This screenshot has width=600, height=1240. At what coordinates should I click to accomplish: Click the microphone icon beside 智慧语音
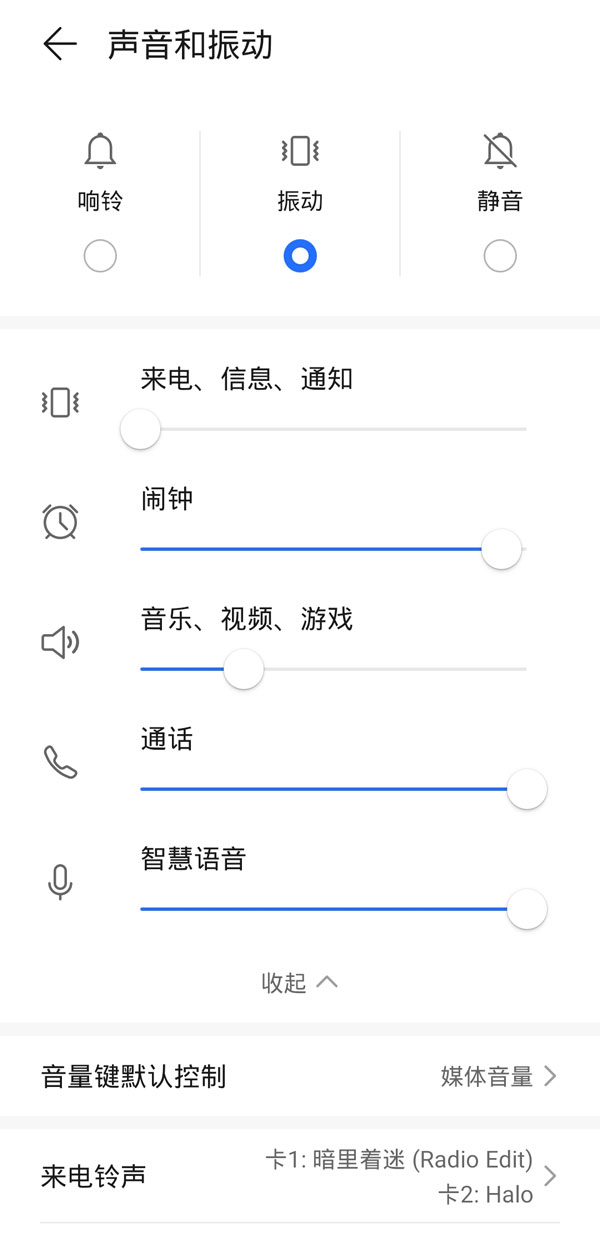60,883
